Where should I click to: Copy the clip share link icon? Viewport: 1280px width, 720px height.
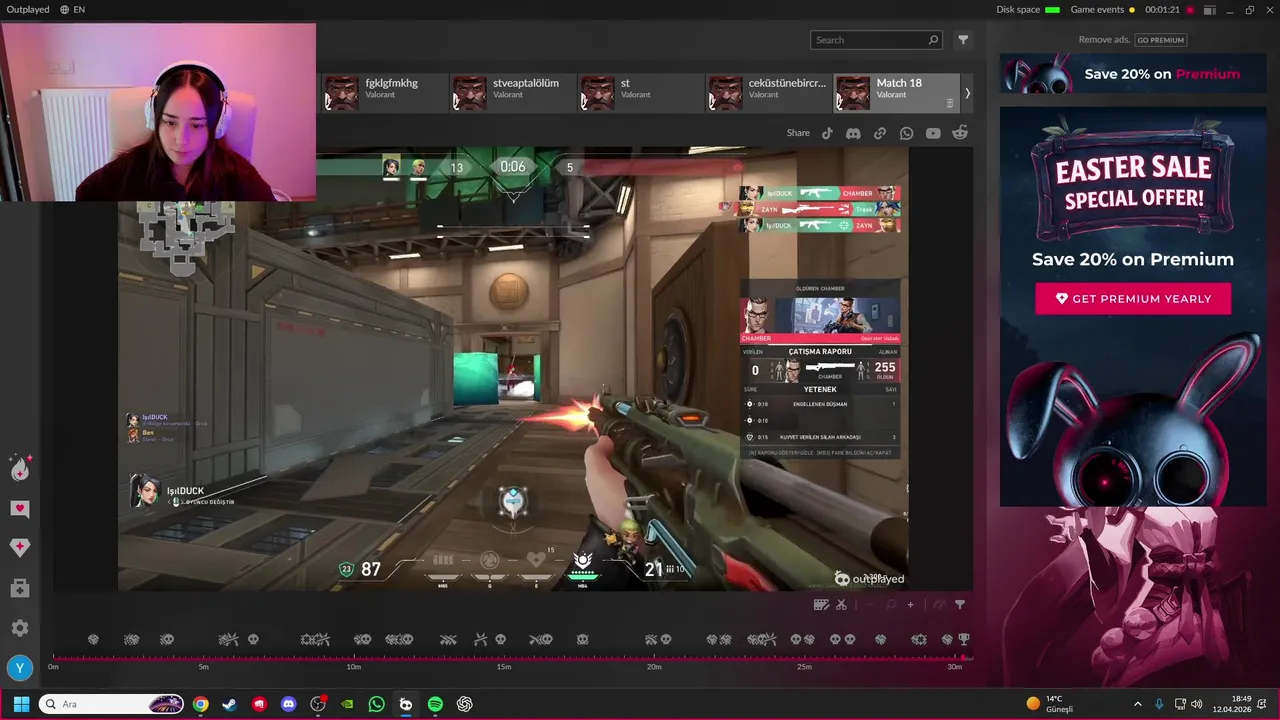(x=880, y=133)
